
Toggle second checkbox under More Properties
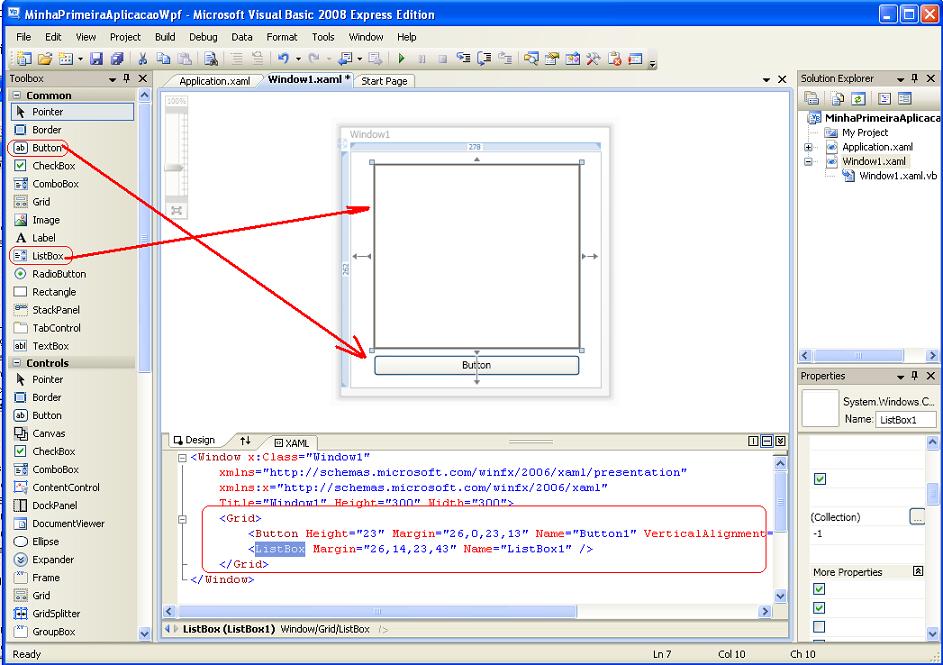[819, 608]
